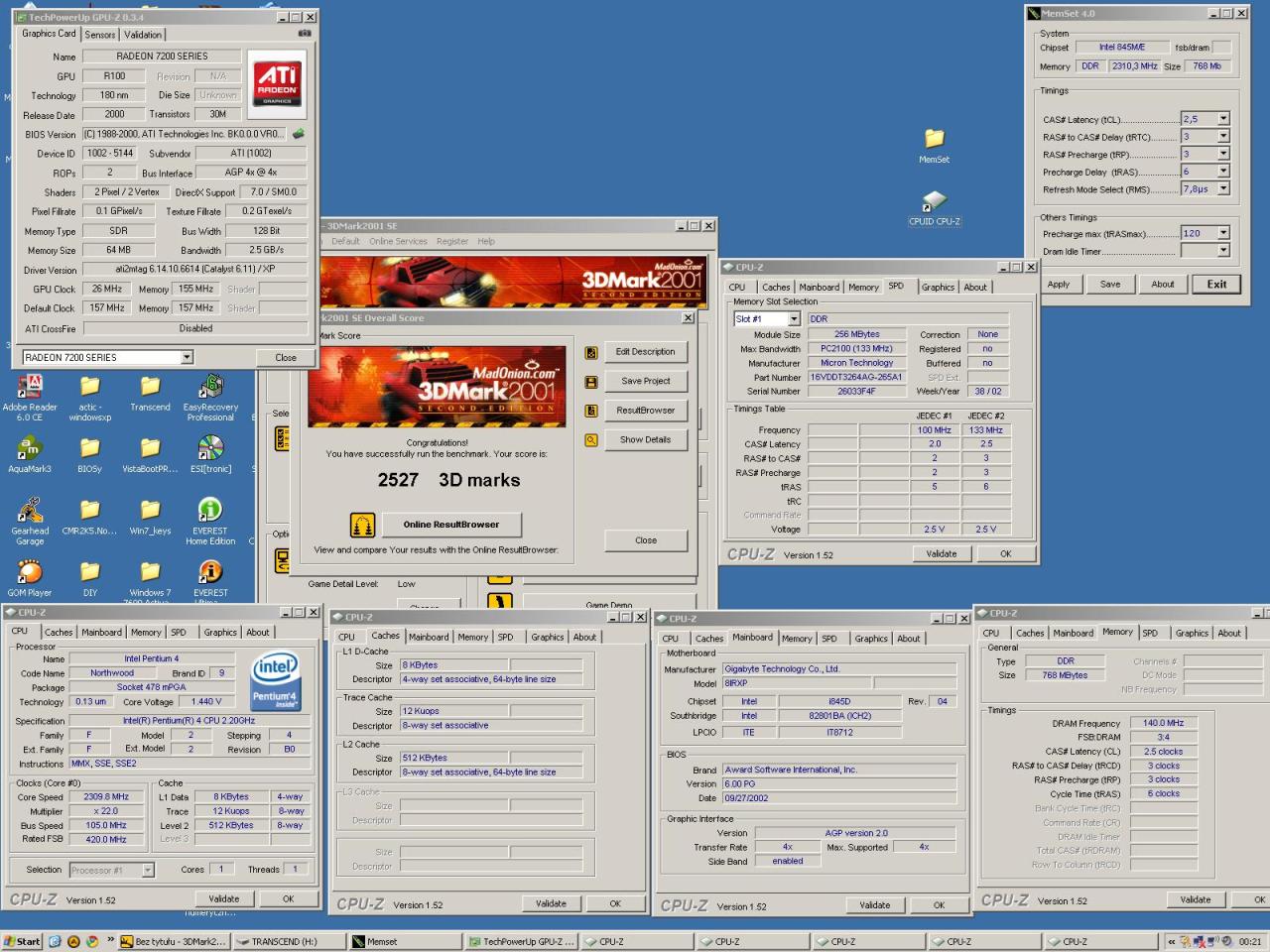The height and width of the screenshot is (952, 1270).
Task: Open the Online Services menu in 3DMark2001
Action: (x=398, y=241)
